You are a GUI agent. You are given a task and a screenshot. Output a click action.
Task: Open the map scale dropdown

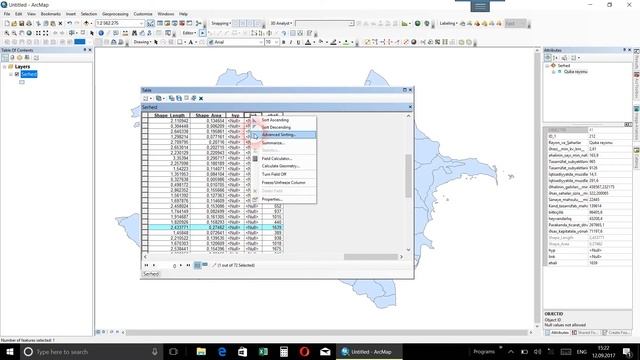coord(142,24)
